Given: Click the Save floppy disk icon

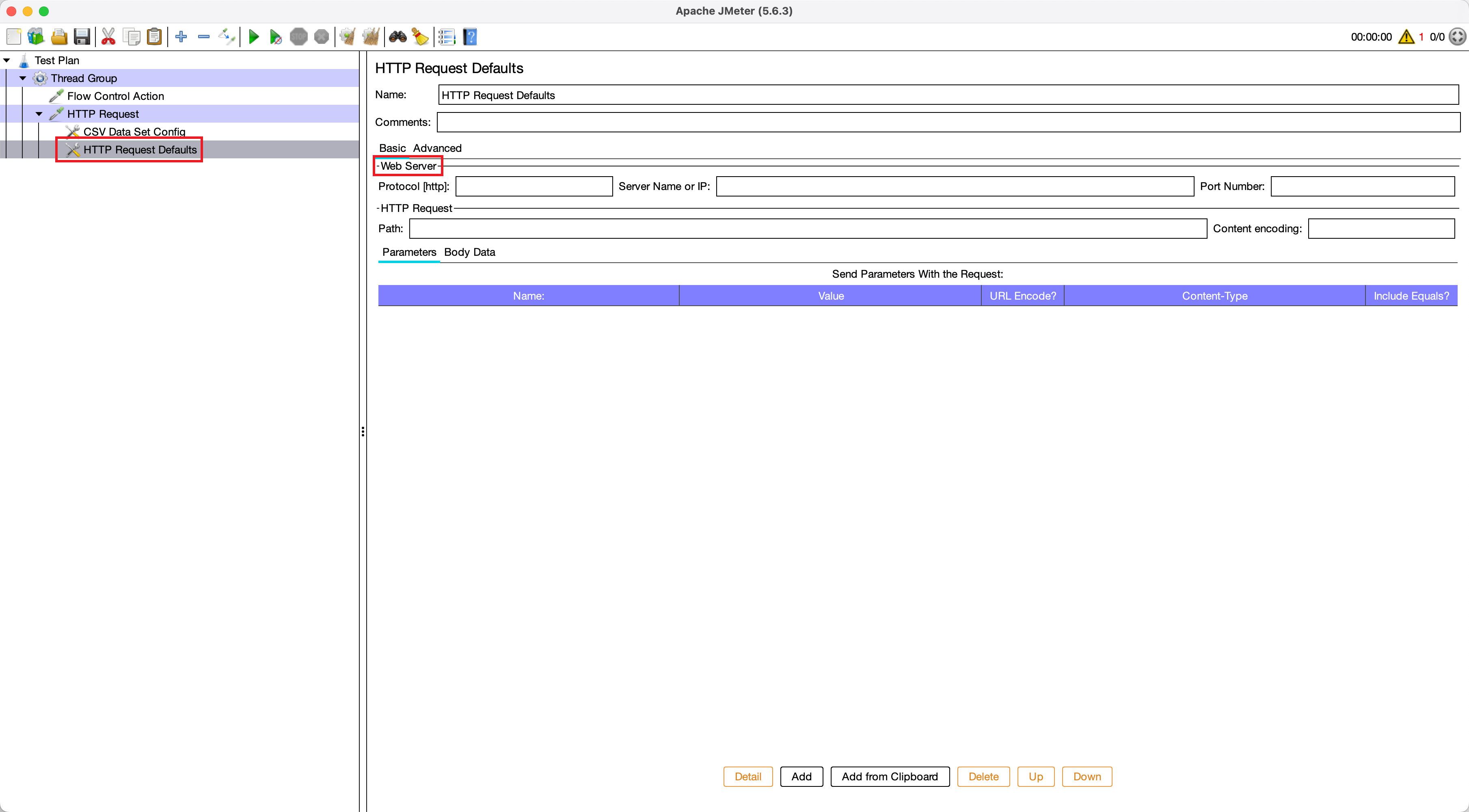Looking at the screenshot, I should pyautogui.click(x=82, y=37).
